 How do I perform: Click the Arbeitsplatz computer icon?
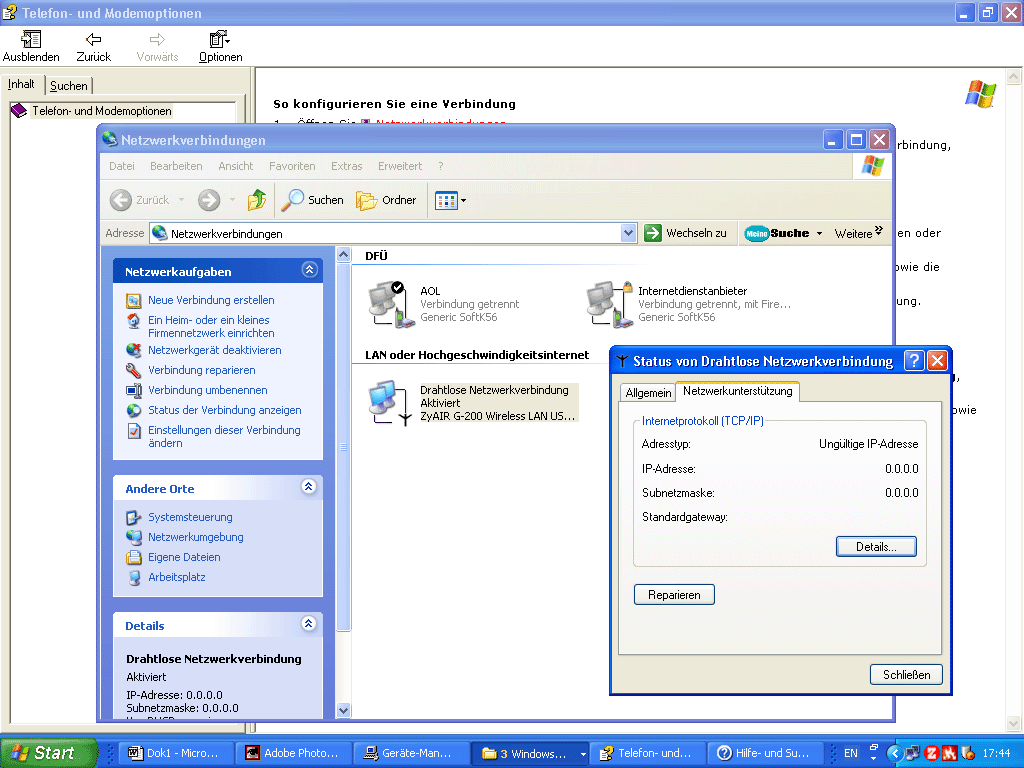click(x=134, y=577)
